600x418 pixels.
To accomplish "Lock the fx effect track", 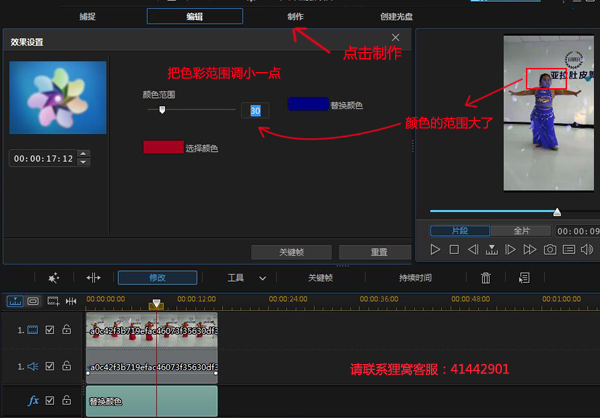I will (x=67, y=400).
